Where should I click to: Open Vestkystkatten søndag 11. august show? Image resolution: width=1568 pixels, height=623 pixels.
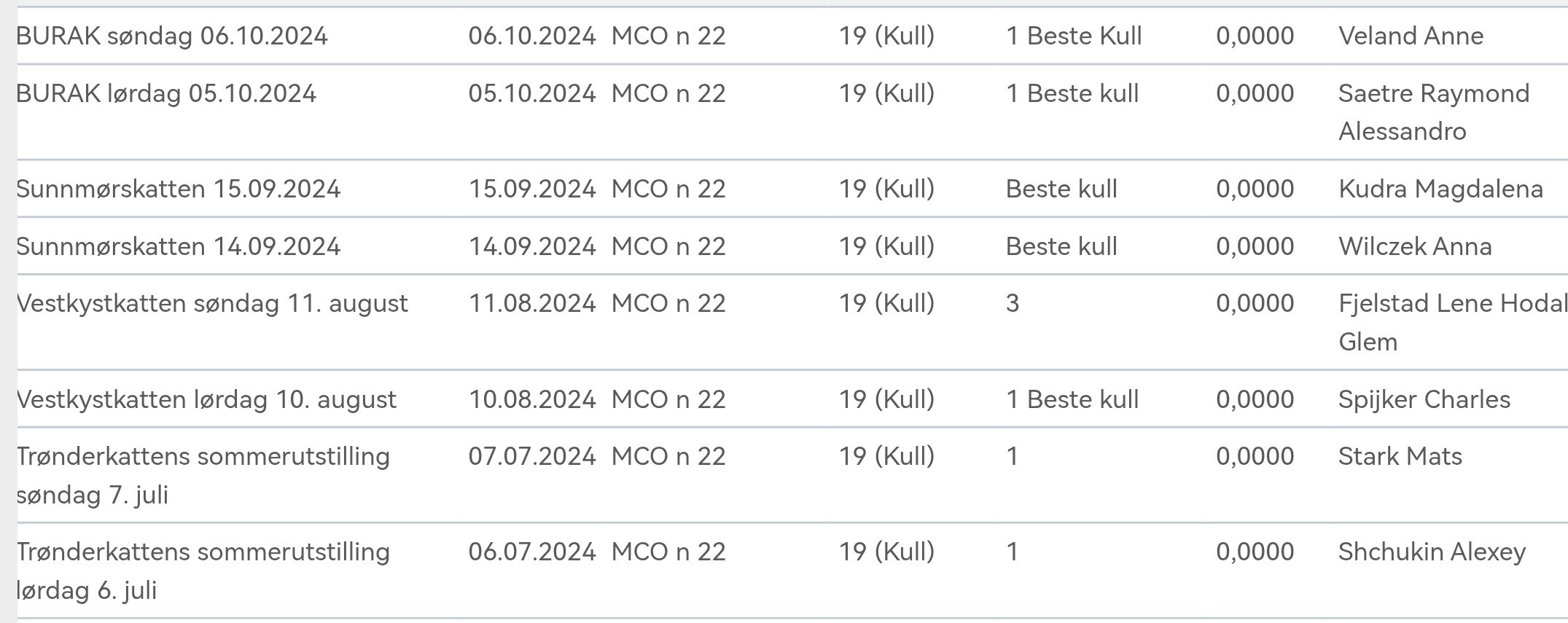pos(212,303)
